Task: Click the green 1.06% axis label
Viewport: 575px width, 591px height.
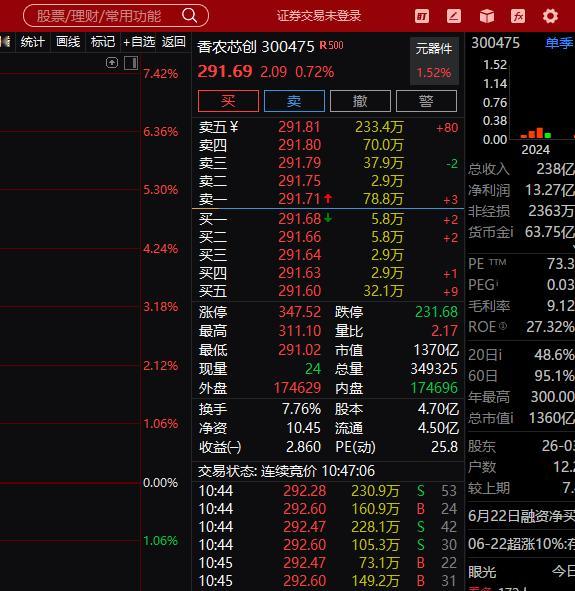Action: click(161, 540)
